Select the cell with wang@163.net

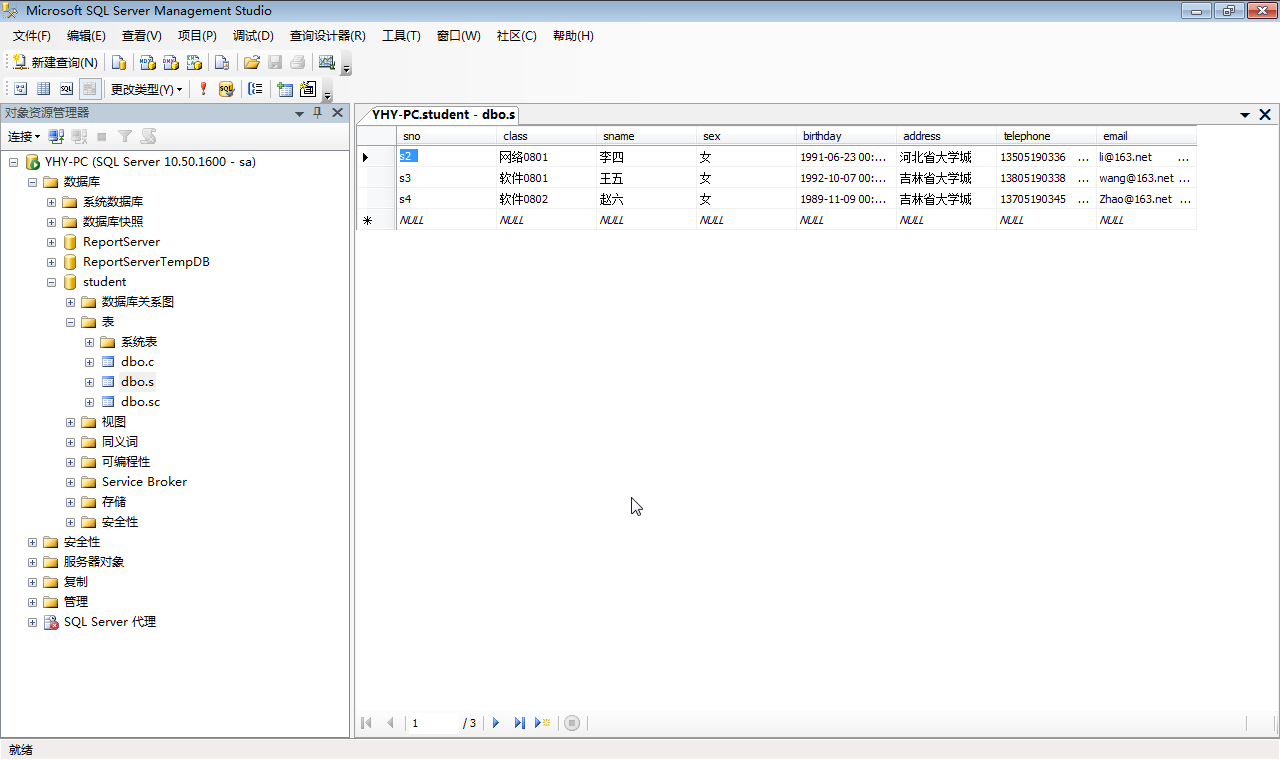click(x=1146, y=178)
